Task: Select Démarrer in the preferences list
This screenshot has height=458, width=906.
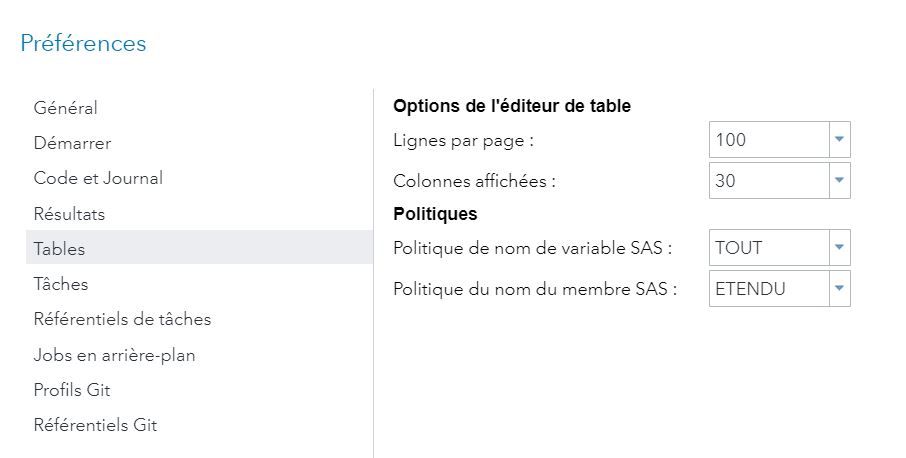Action: (72, 143)
